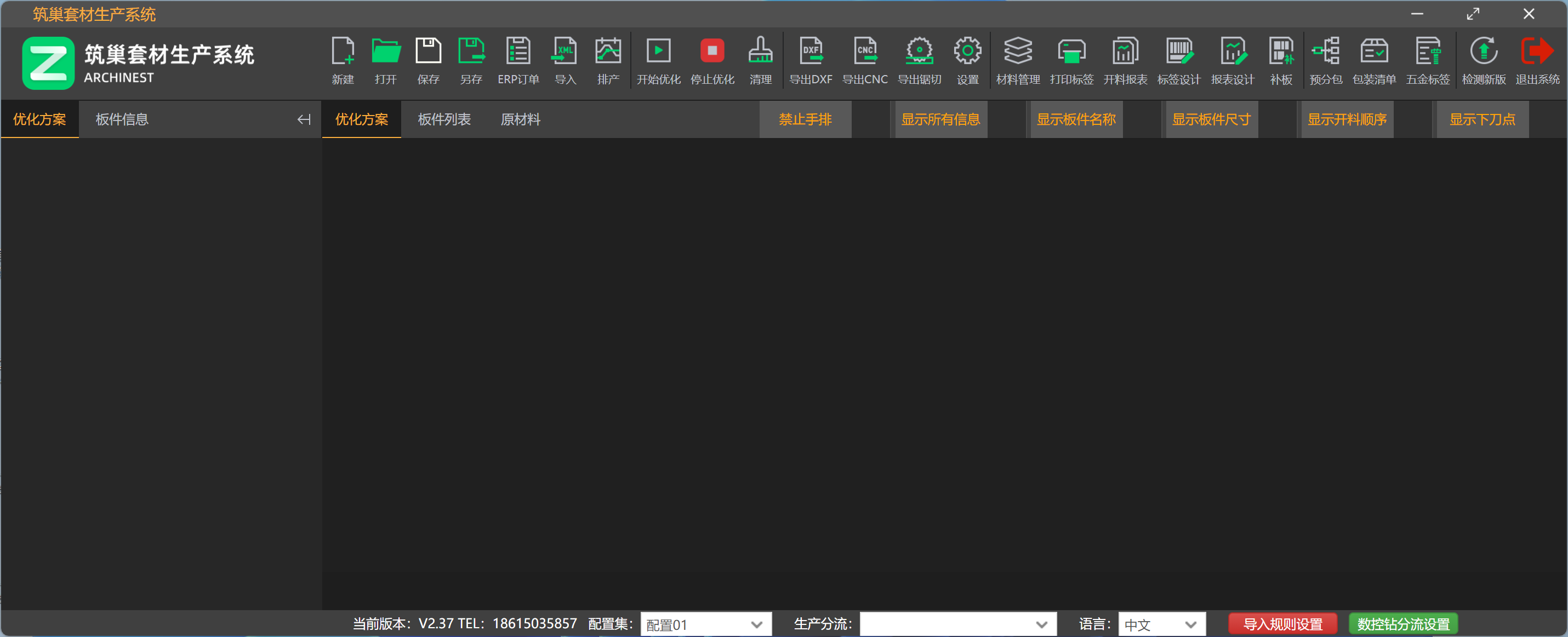Image resolution: width=1568 pixels, height=637 pixels.
Task: Switch to the 板件列表 tab
Action: coord(444,119)
